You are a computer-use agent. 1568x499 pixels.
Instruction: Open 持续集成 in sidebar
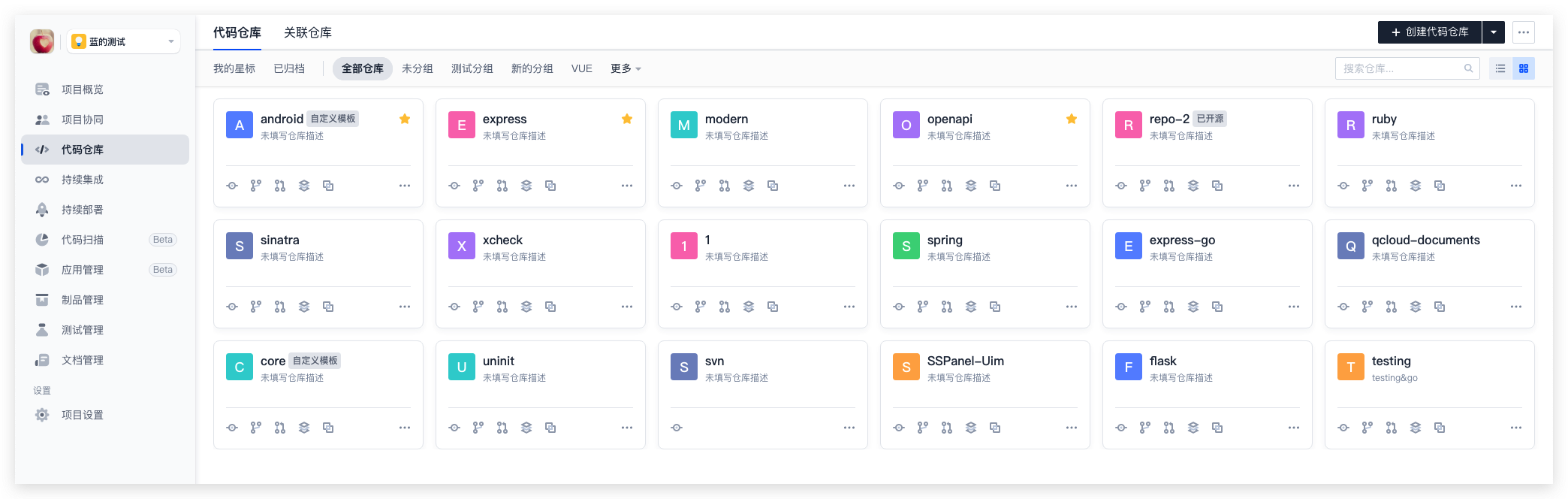[x=105, y=180]
